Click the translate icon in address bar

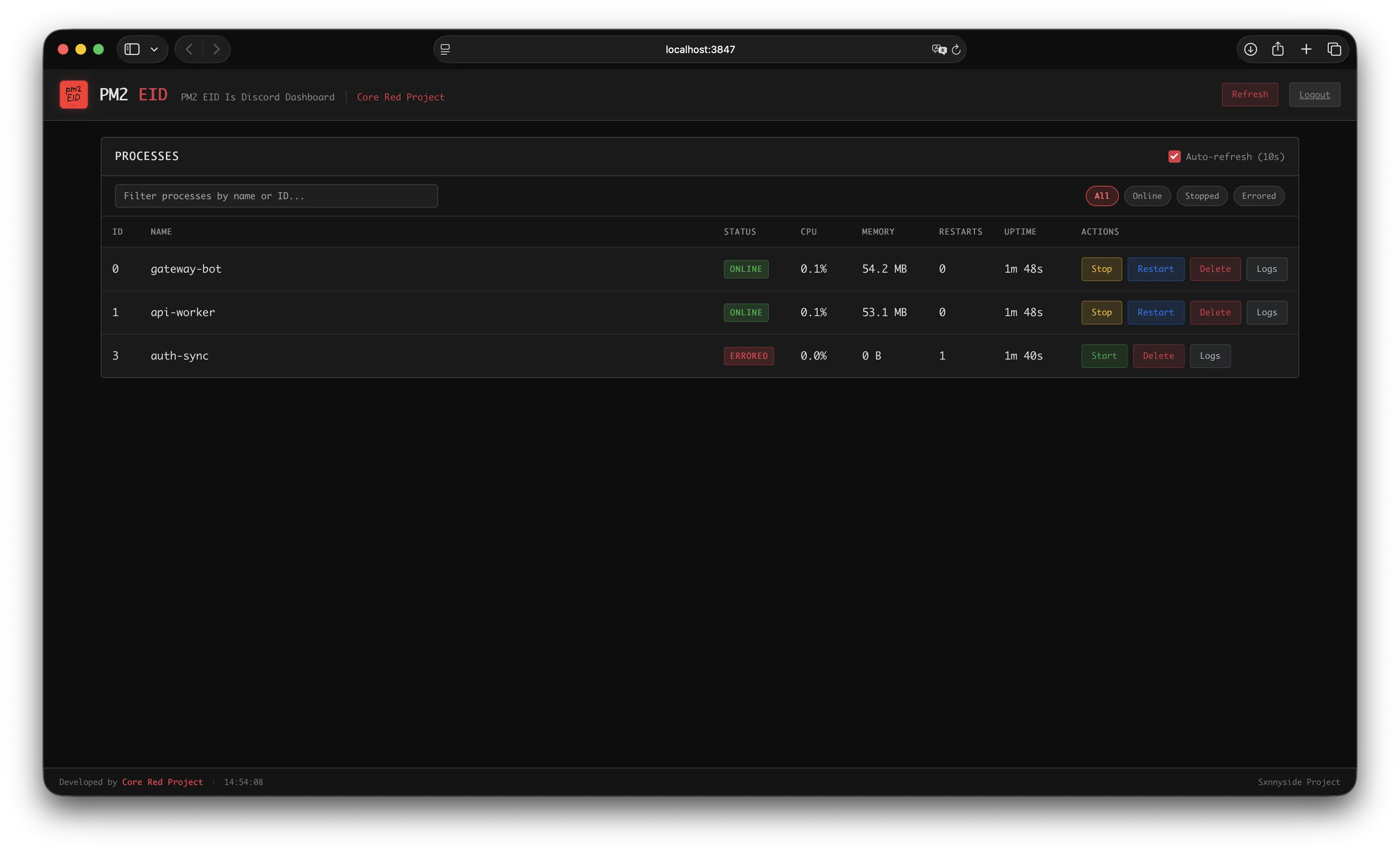coord(938,50)
